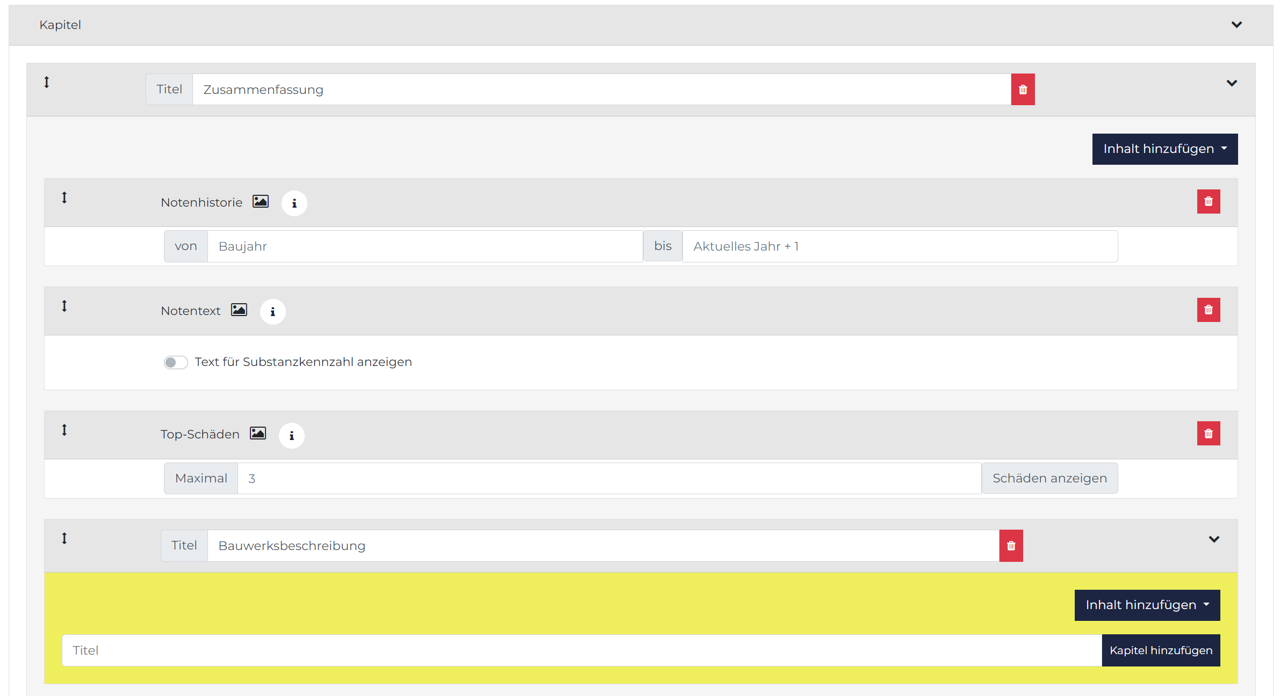Click the image icon next to Top-Schäden
The width and height of the screenshot is (1280, 696).
258,433
